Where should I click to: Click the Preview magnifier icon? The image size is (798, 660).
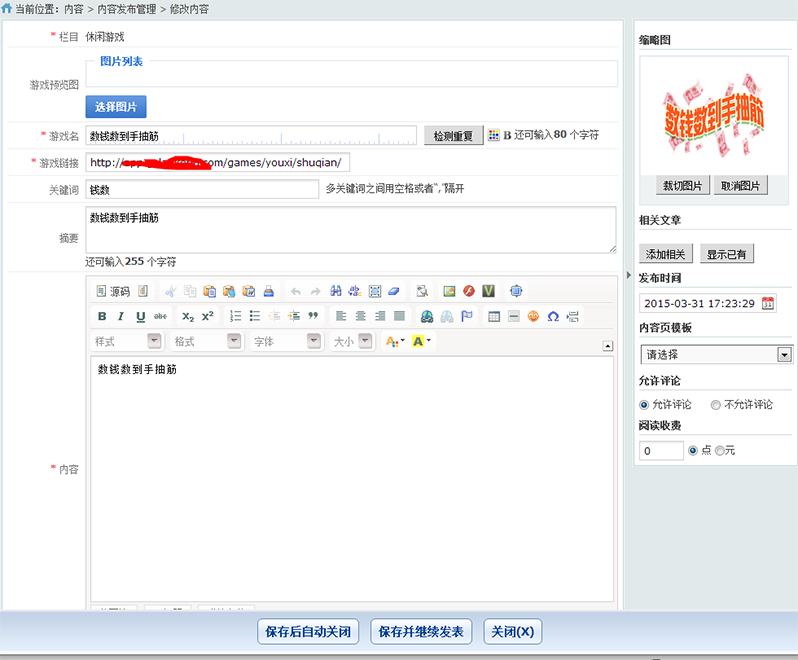pos(422,291)
